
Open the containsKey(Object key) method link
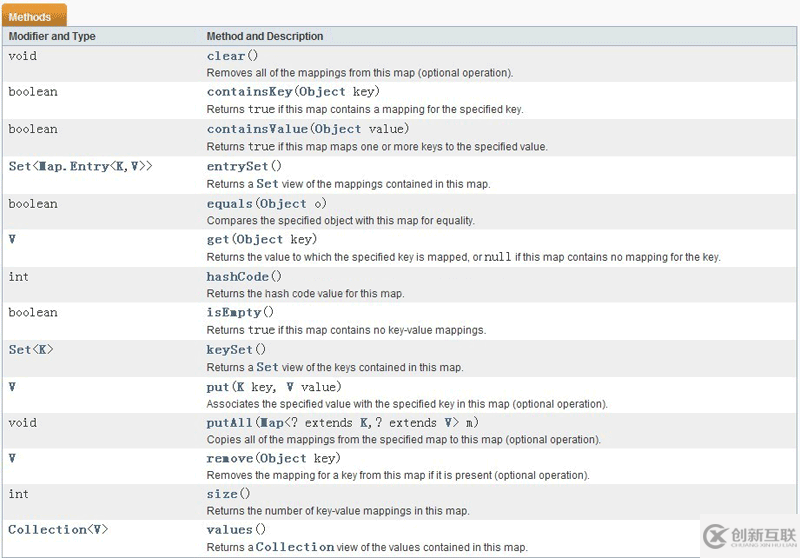click(240, 92)
